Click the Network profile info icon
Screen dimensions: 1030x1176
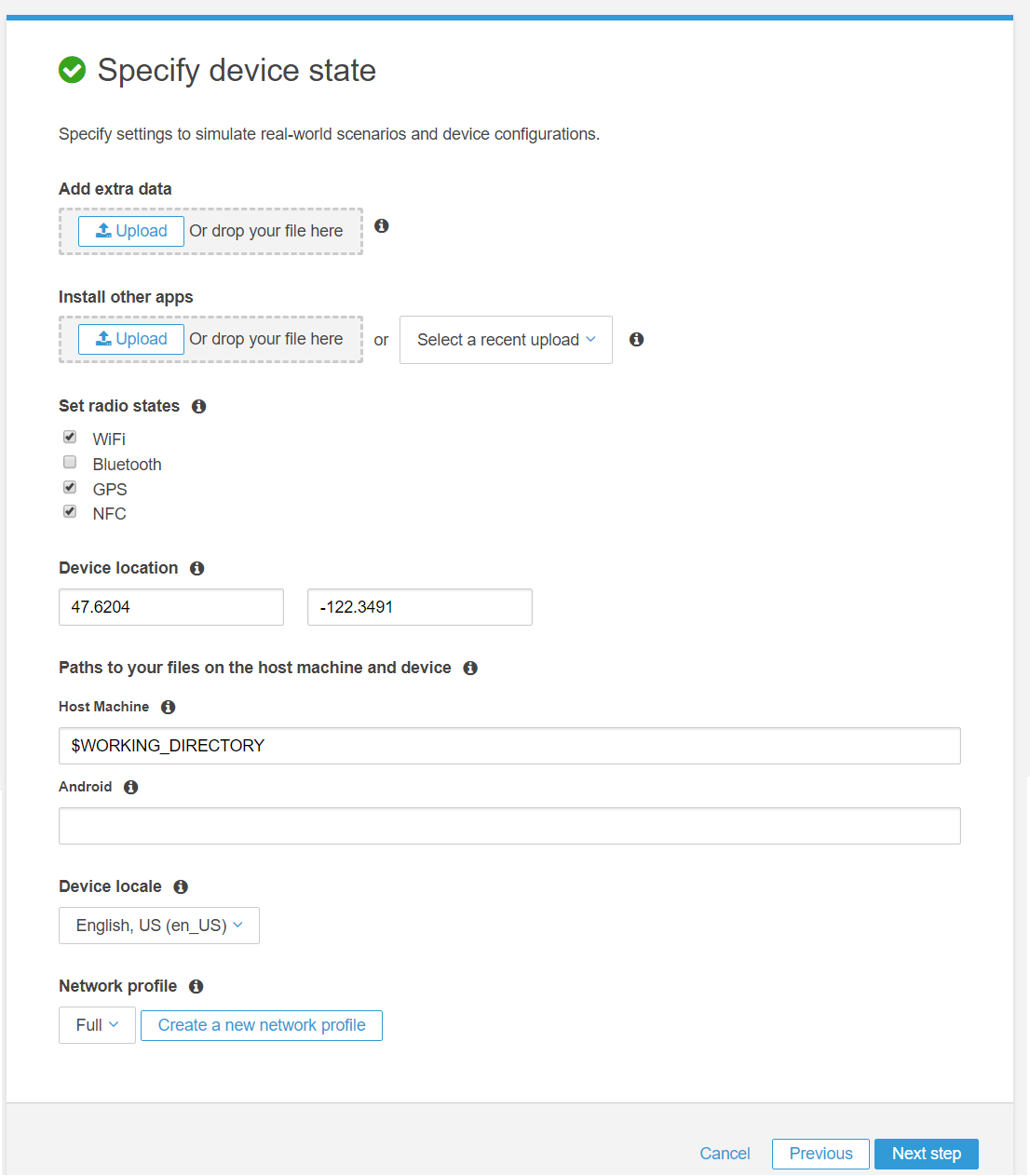[196, 986]
